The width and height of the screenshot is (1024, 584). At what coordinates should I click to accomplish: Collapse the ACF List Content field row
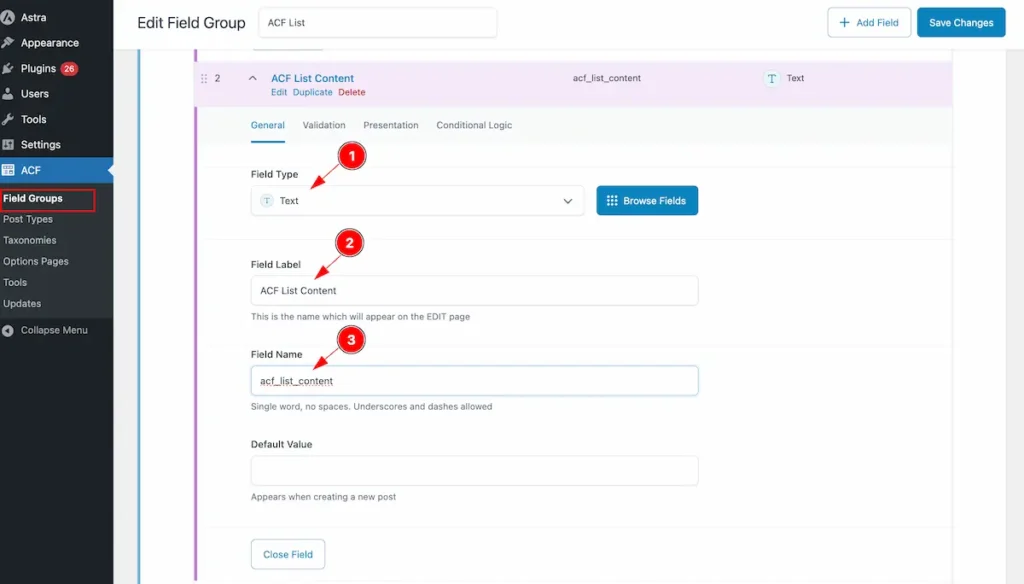[x=252, y=78]
